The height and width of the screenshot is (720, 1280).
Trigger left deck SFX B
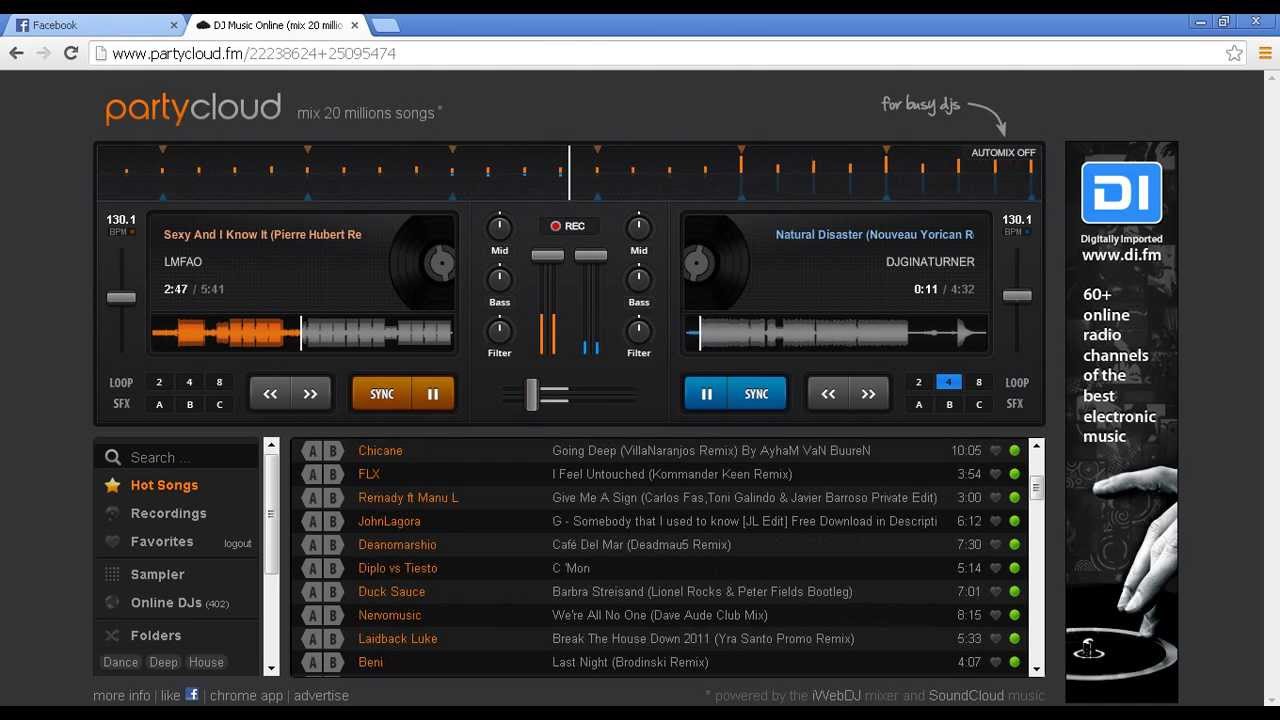[189, 405]
